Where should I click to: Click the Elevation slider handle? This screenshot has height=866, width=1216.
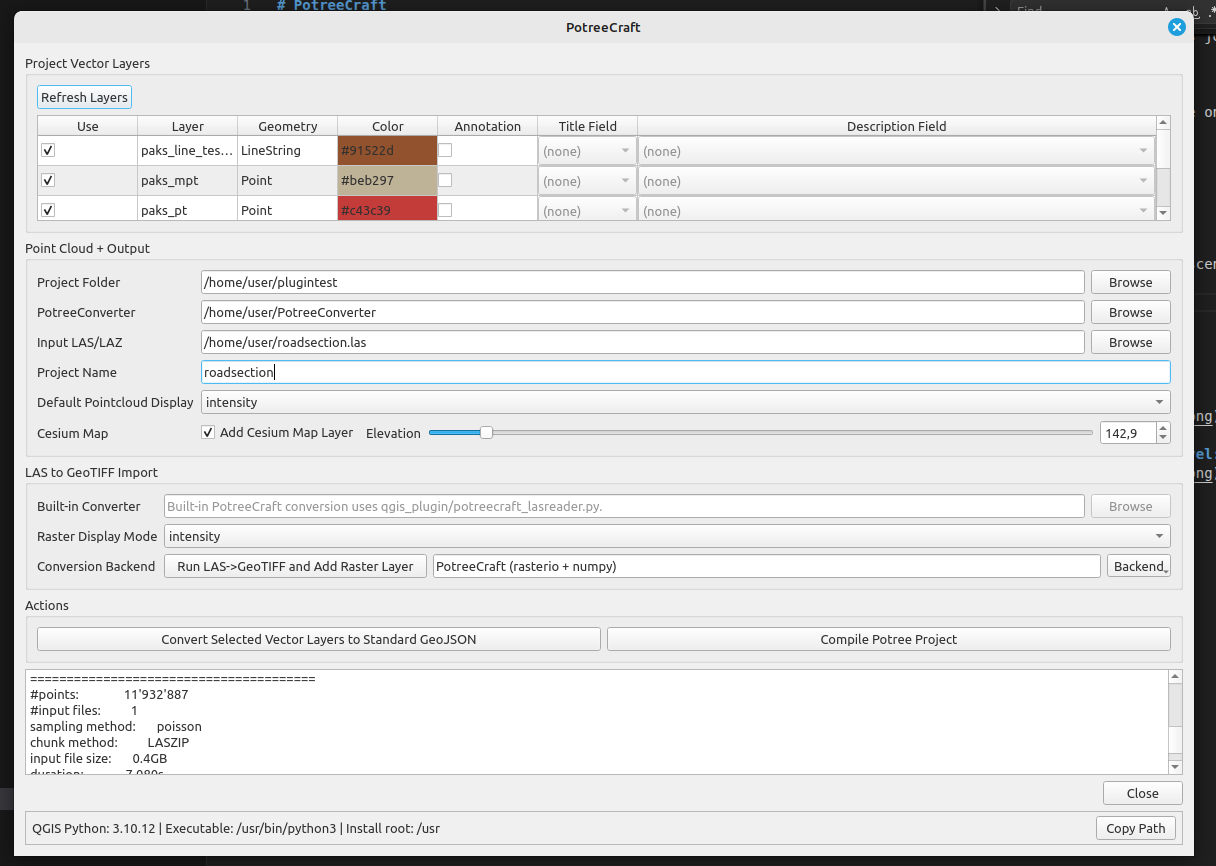coord(486,433)
